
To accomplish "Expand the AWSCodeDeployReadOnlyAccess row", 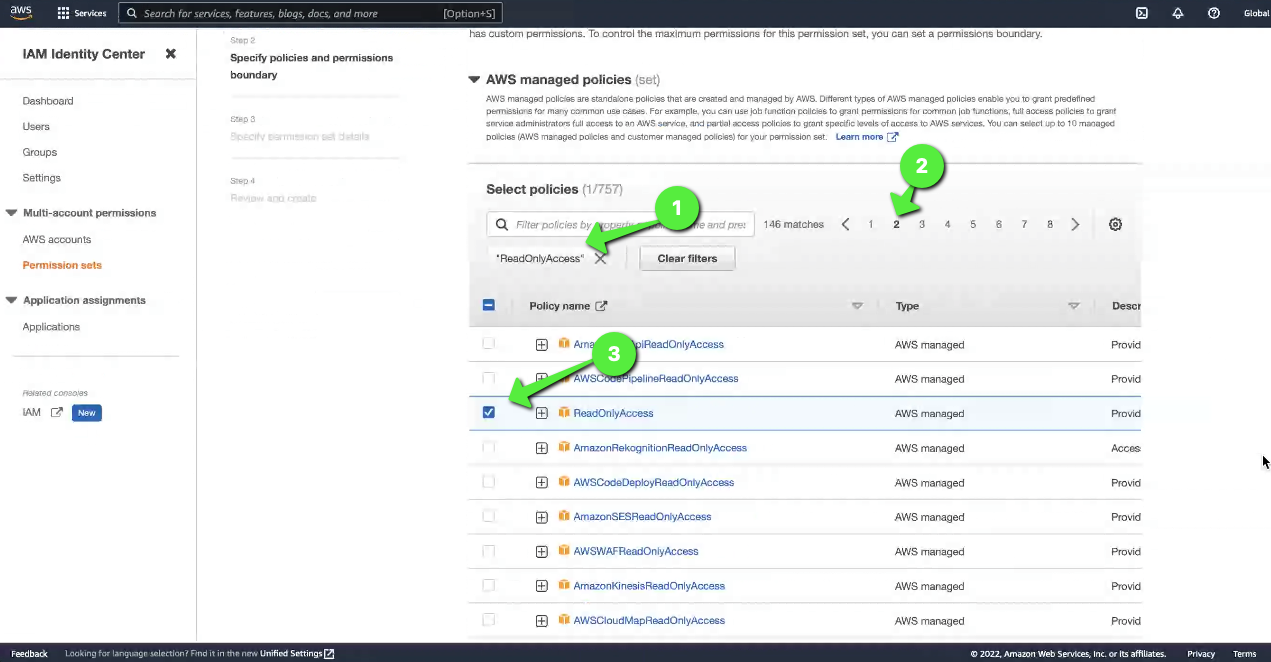I will (x=541, y=483).
